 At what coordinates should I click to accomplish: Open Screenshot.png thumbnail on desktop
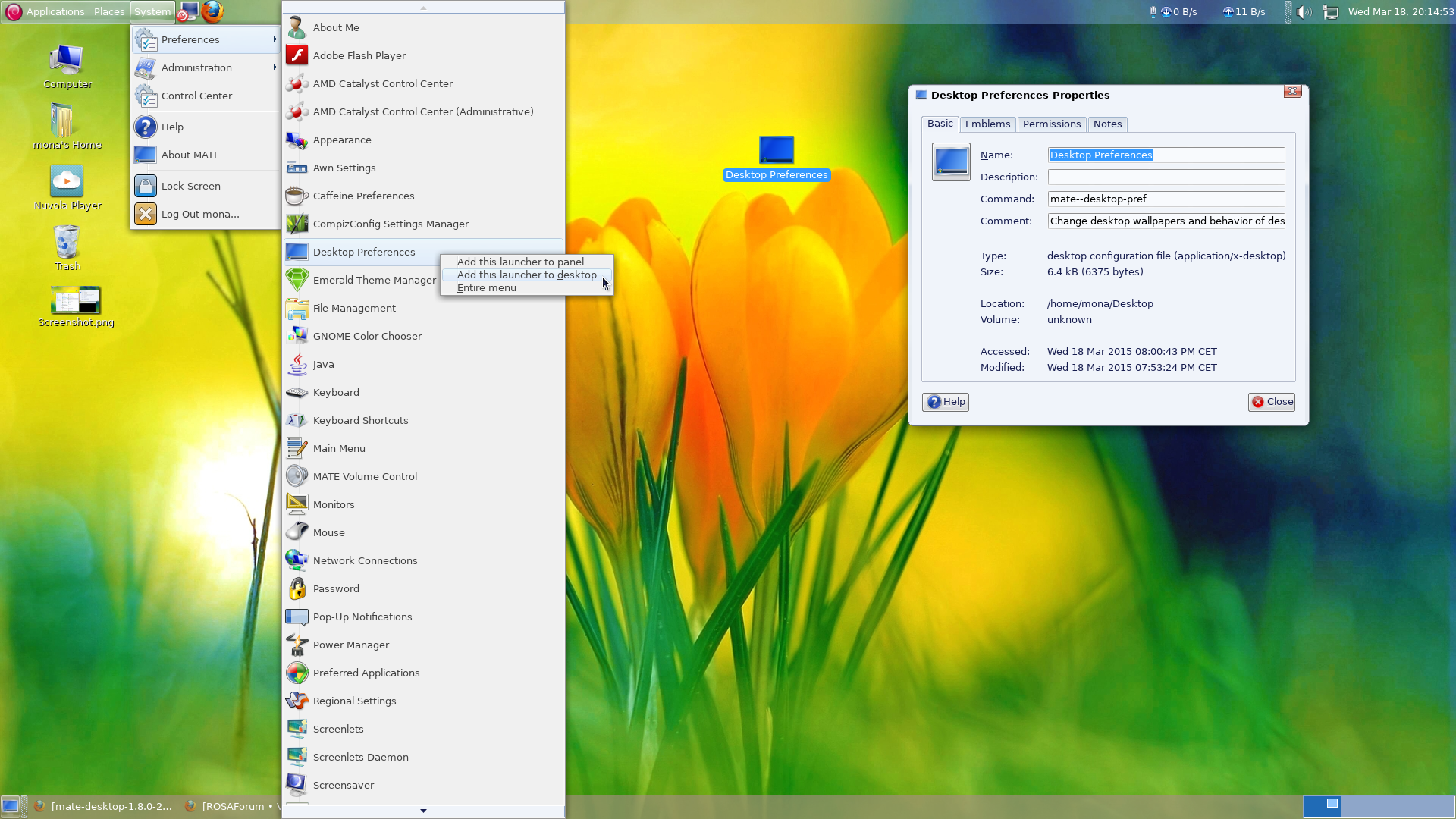coord(76,300)
